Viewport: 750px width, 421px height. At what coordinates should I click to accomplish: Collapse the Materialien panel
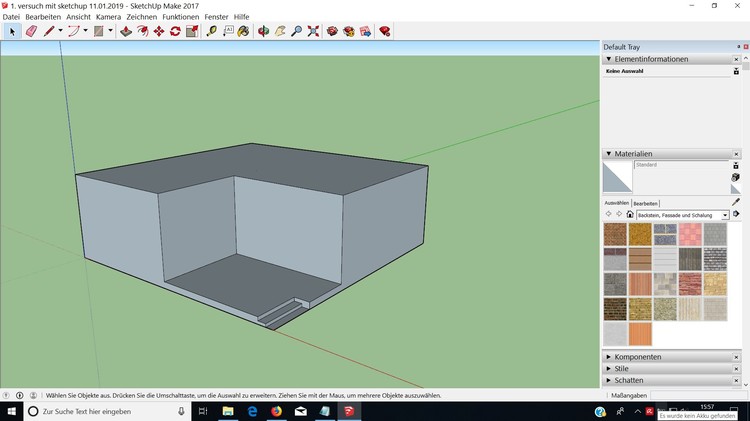pos(609,154)
